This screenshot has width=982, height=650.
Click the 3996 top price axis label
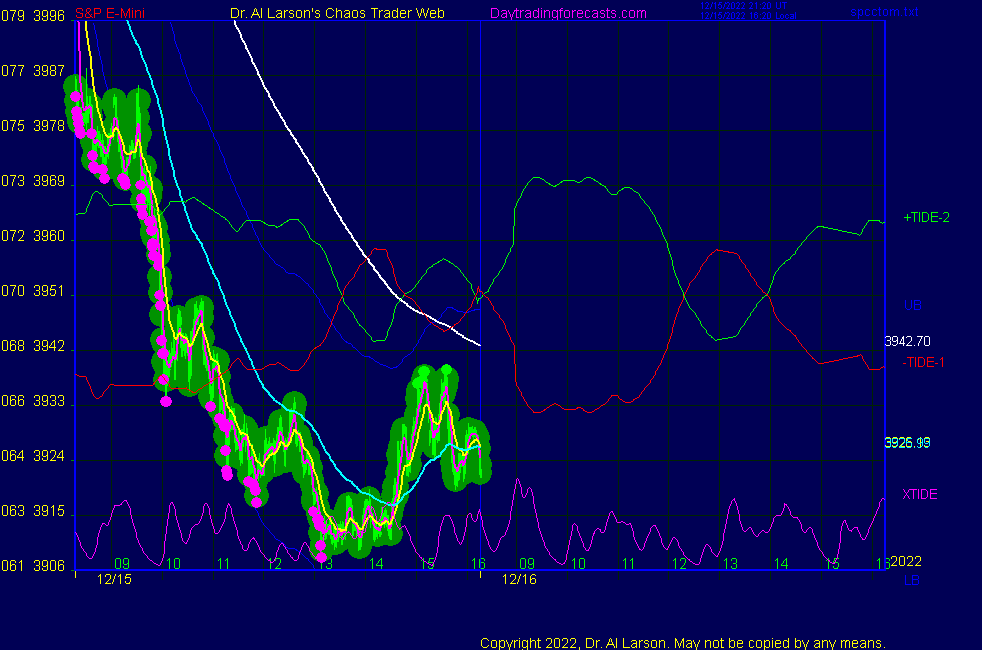[x=49, y=15]
